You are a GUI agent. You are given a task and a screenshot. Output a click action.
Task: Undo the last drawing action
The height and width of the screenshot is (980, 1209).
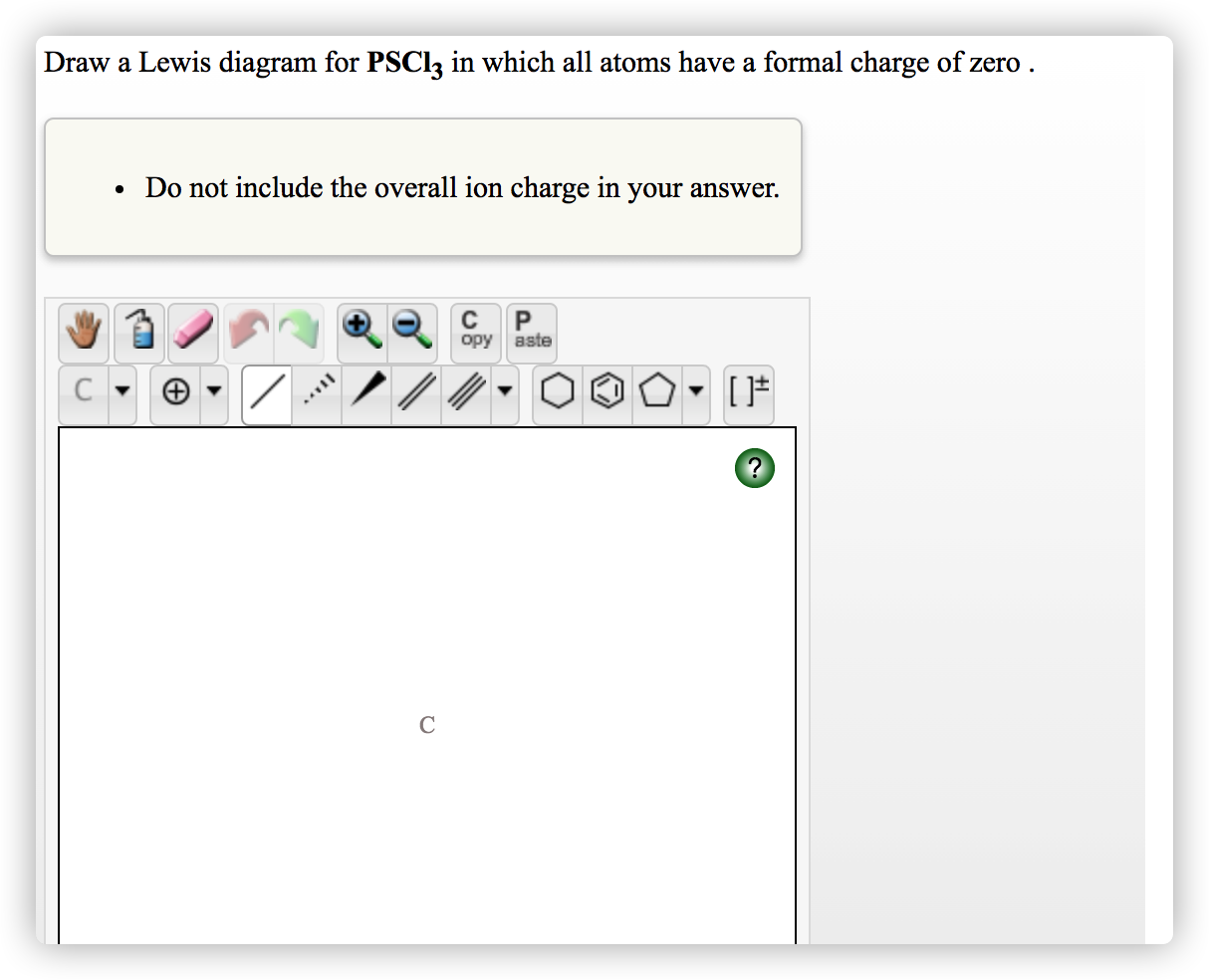(248, 332)
